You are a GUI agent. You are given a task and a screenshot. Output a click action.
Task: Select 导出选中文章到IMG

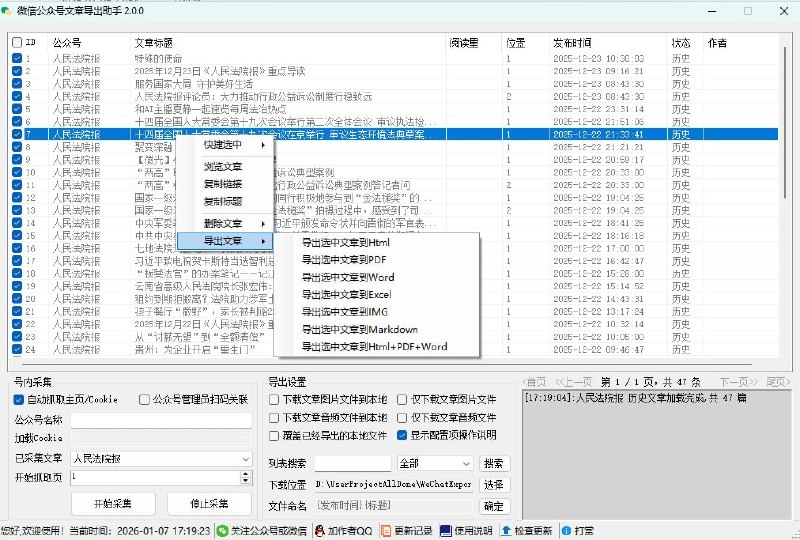pos(377,312)
